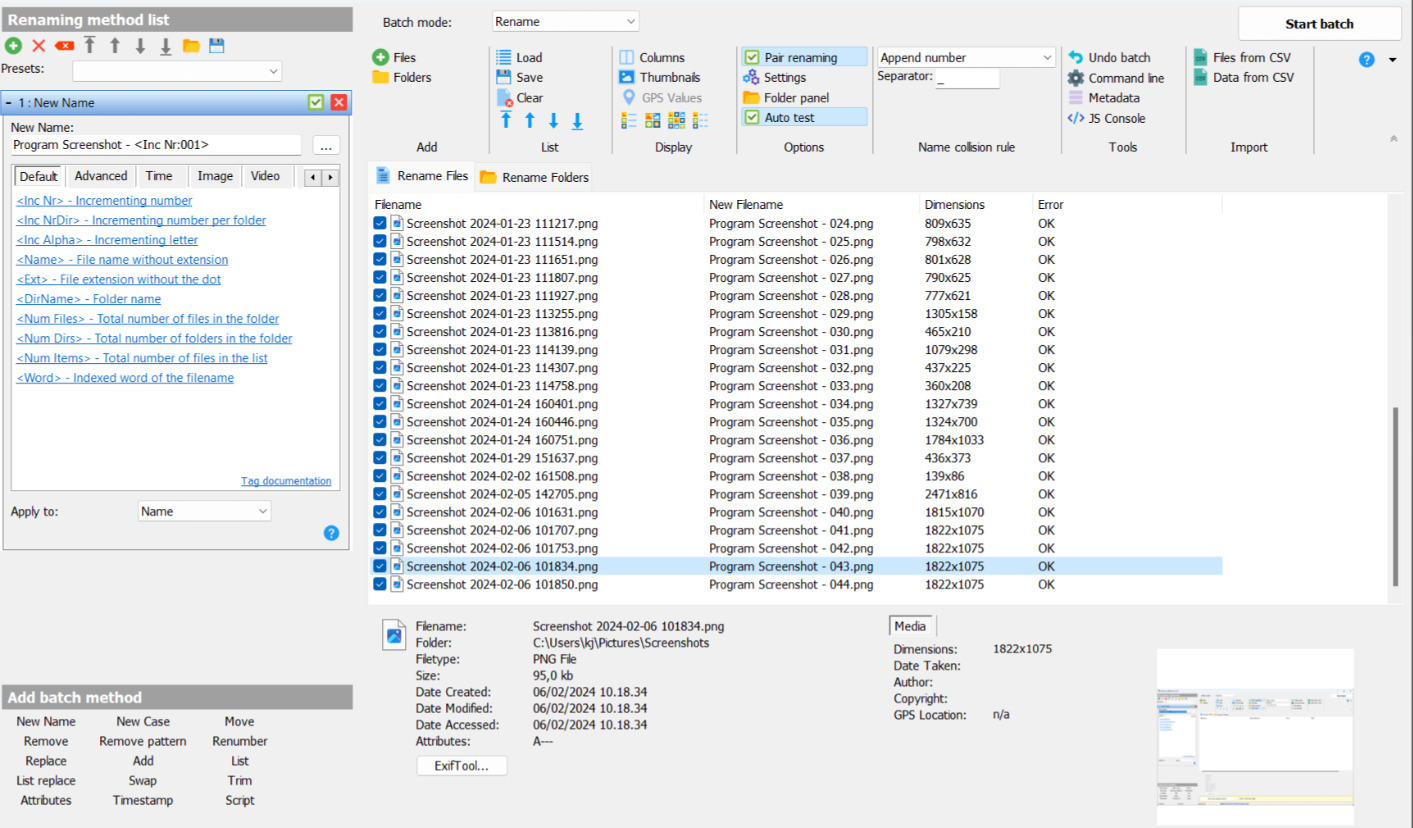Save the current file list

(x=519, y=77)
